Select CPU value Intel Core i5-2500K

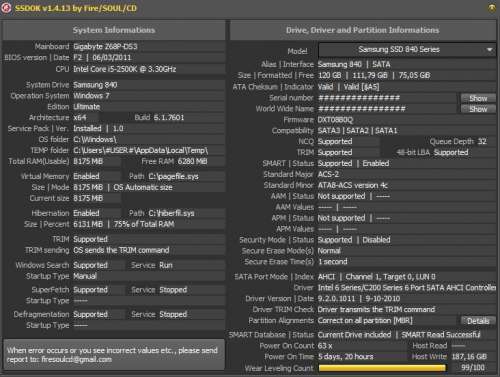125,69
